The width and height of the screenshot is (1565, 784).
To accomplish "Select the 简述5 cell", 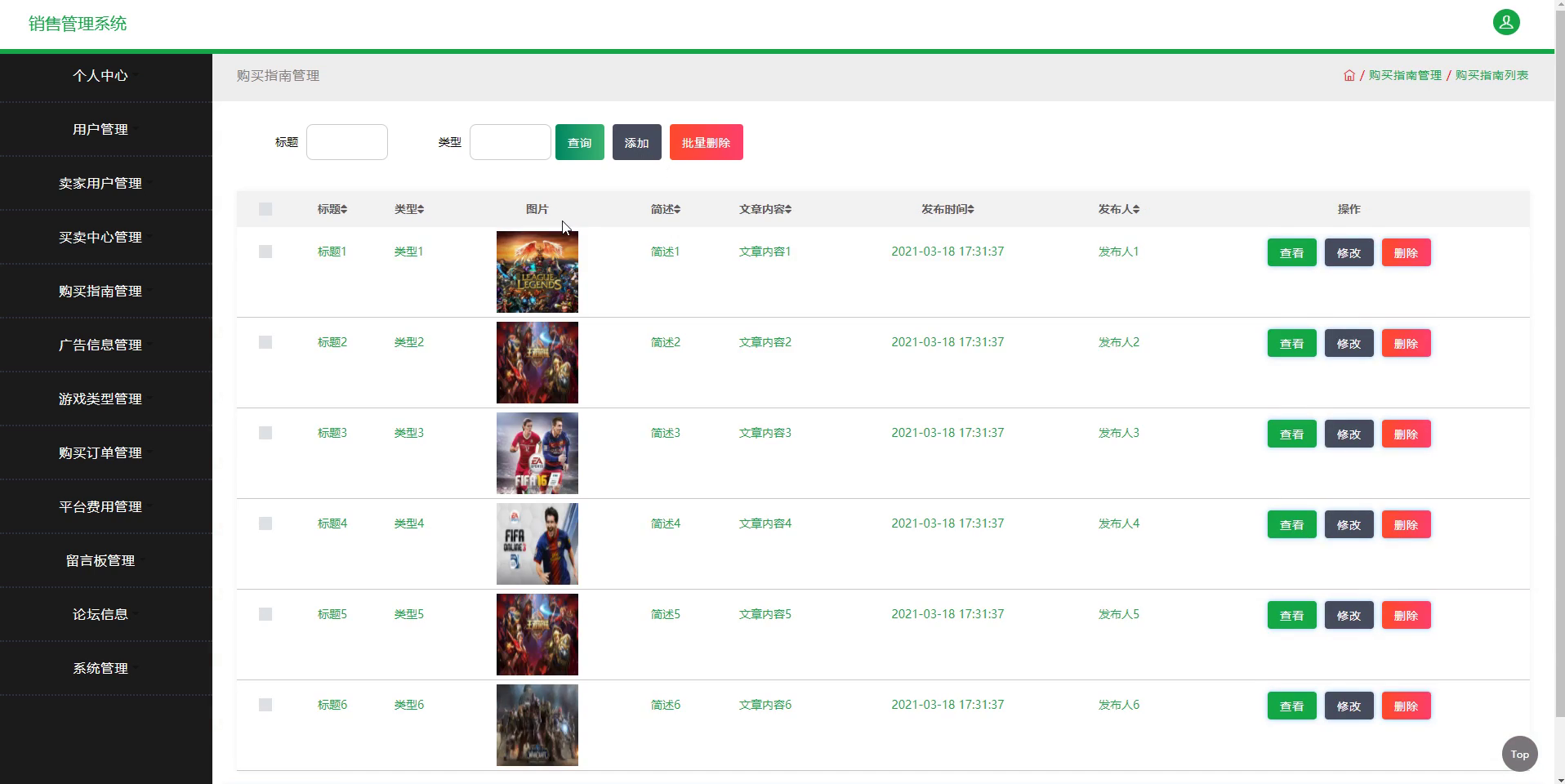I will click(666, 614).
